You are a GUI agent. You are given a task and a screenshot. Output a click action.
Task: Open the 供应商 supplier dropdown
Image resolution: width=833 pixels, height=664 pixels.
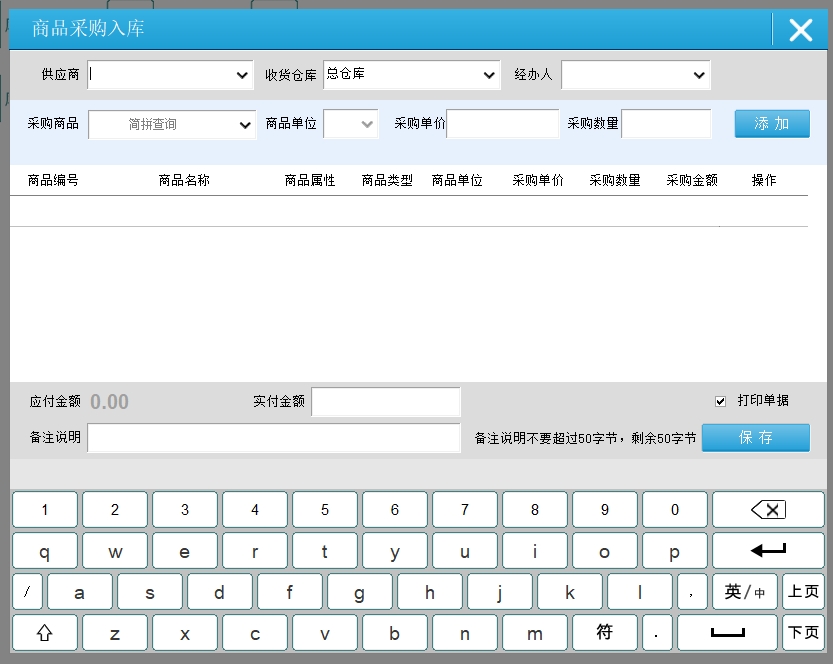pyautogui.click(x=171, y=75)
